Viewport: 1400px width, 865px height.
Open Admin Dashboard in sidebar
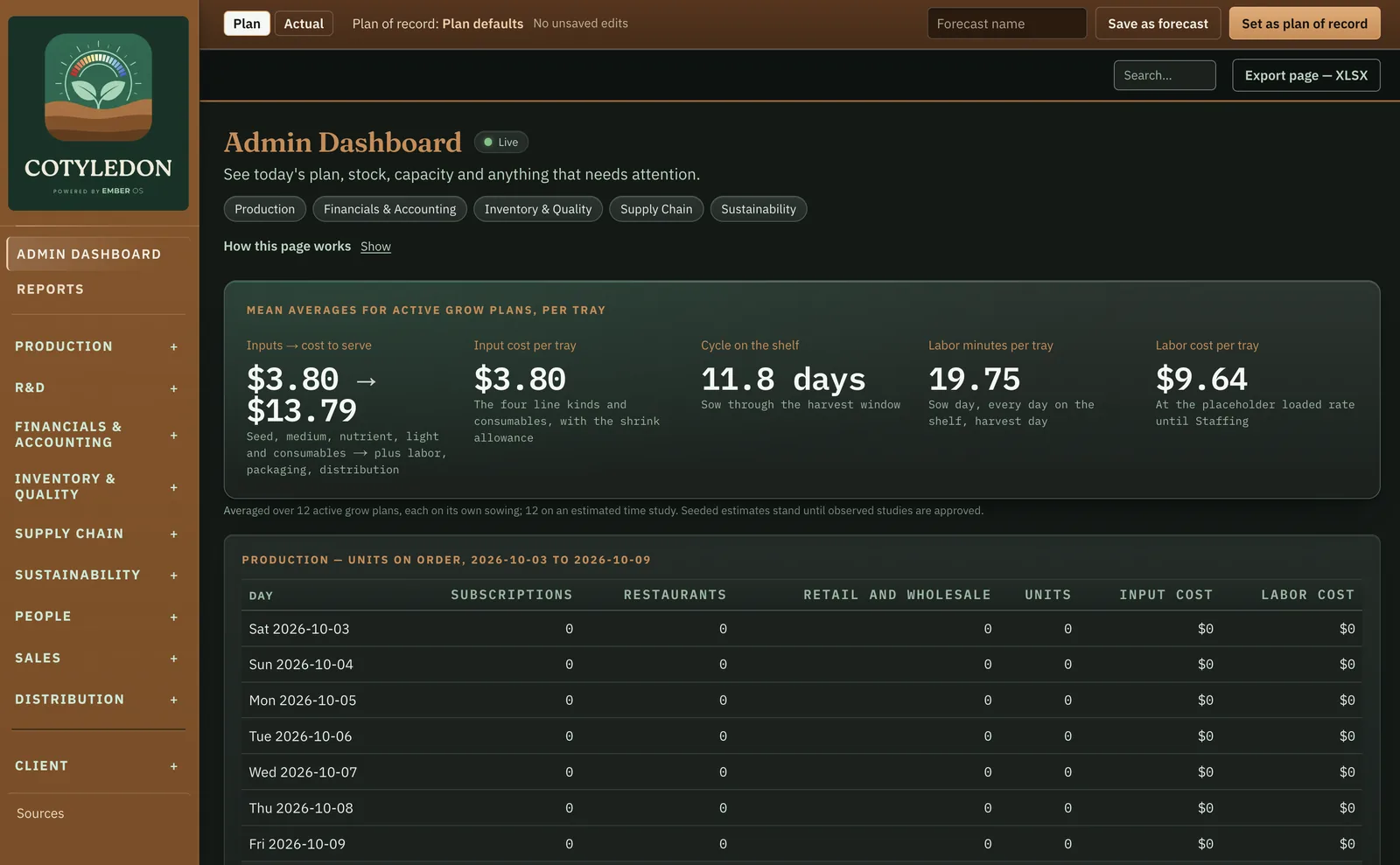coord(98,254)
